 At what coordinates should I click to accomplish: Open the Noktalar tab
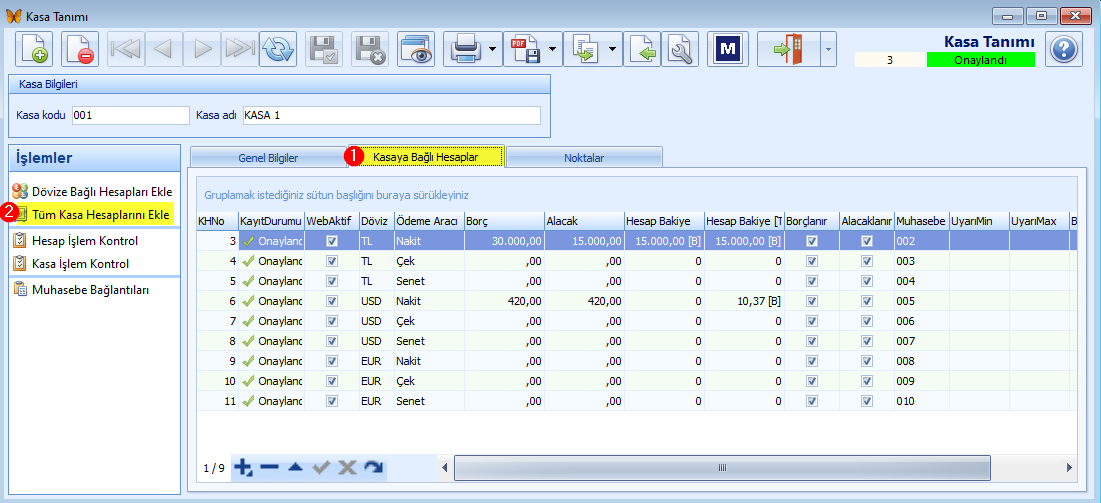pos(584,158)
